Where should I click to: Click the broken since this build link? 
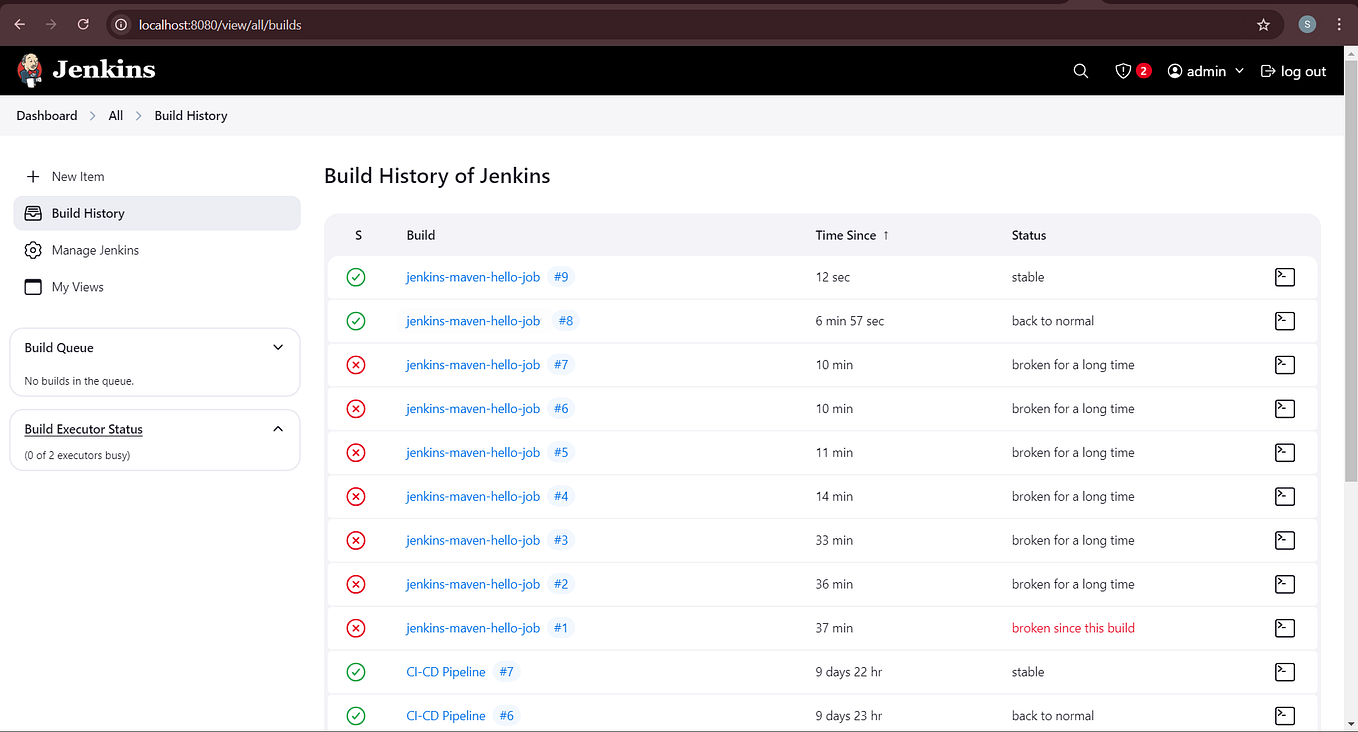(1072, 628)
